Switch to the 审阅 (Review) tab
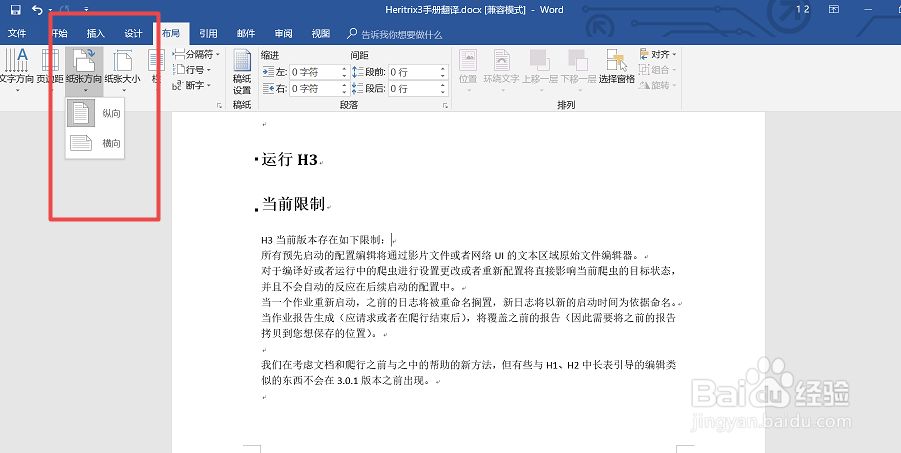This screenshot has width=901, height=453. tap(283, 33)
